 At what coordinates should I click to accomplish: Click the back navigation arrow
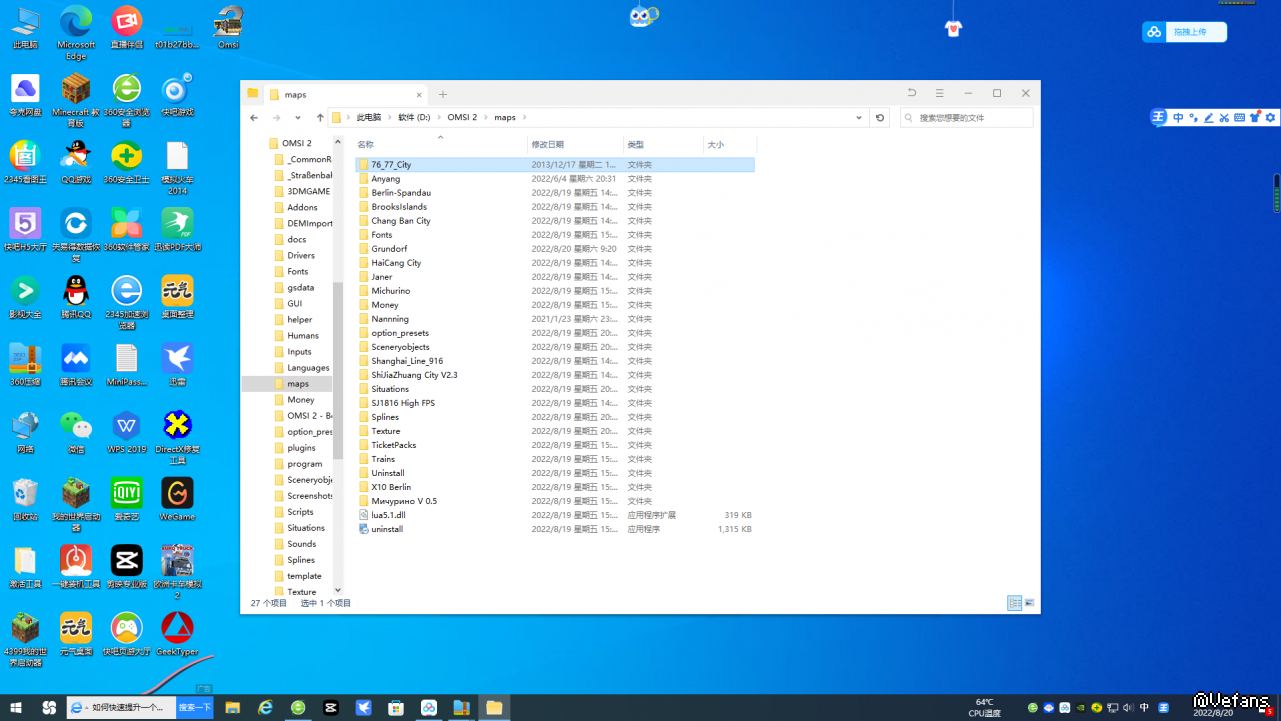[254, 118]
